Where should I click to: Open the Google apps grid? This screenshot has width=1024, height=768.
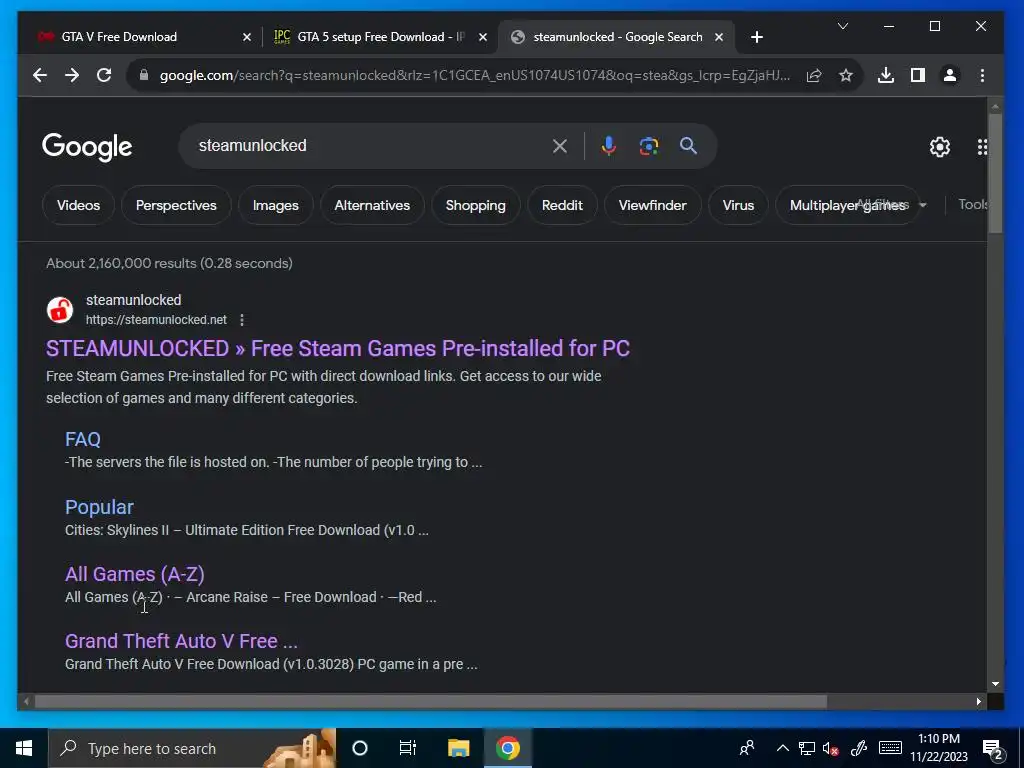pos(982,147)
